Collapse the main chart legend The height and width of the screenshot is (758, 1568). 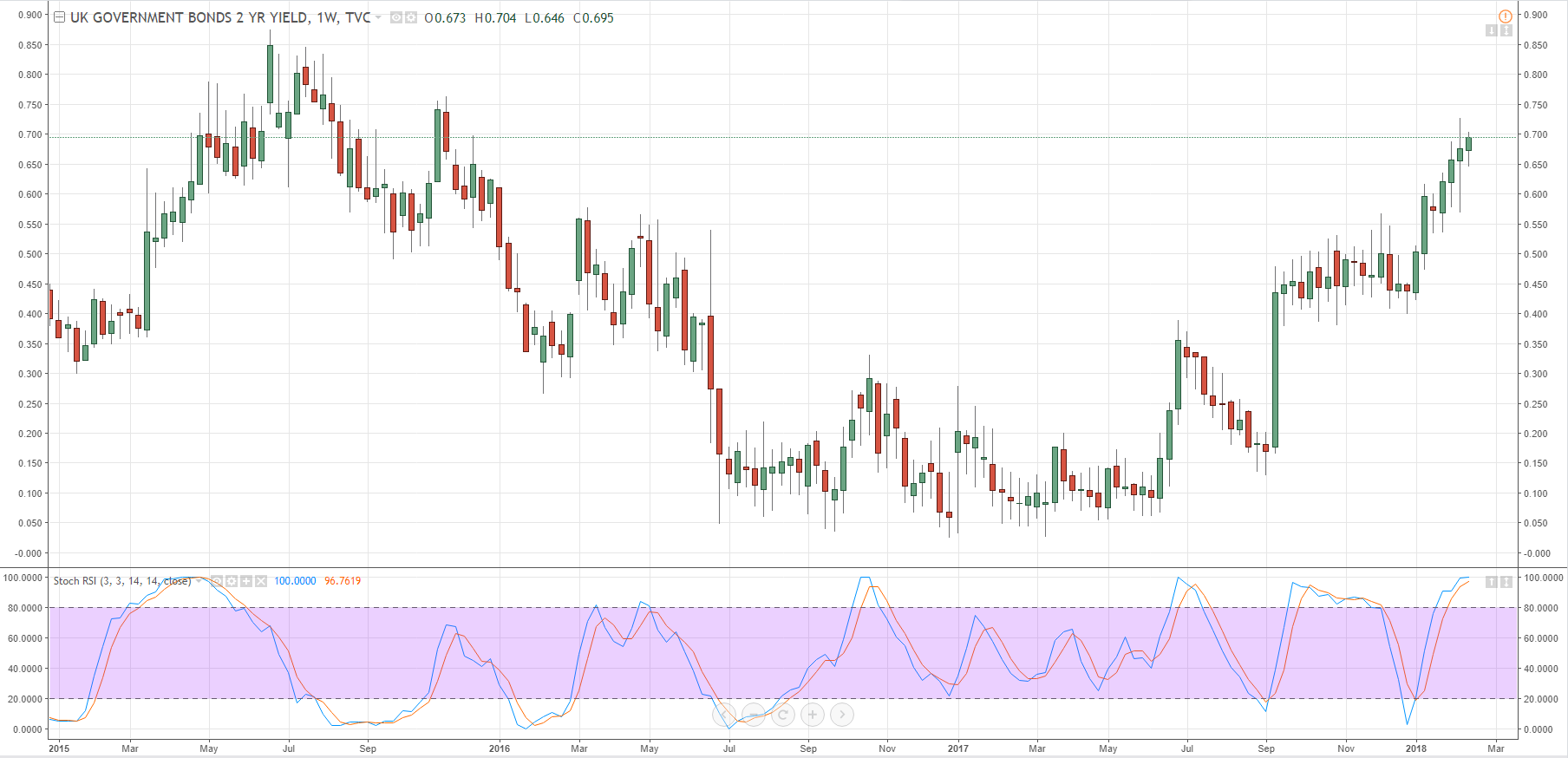tap(59, 17)
